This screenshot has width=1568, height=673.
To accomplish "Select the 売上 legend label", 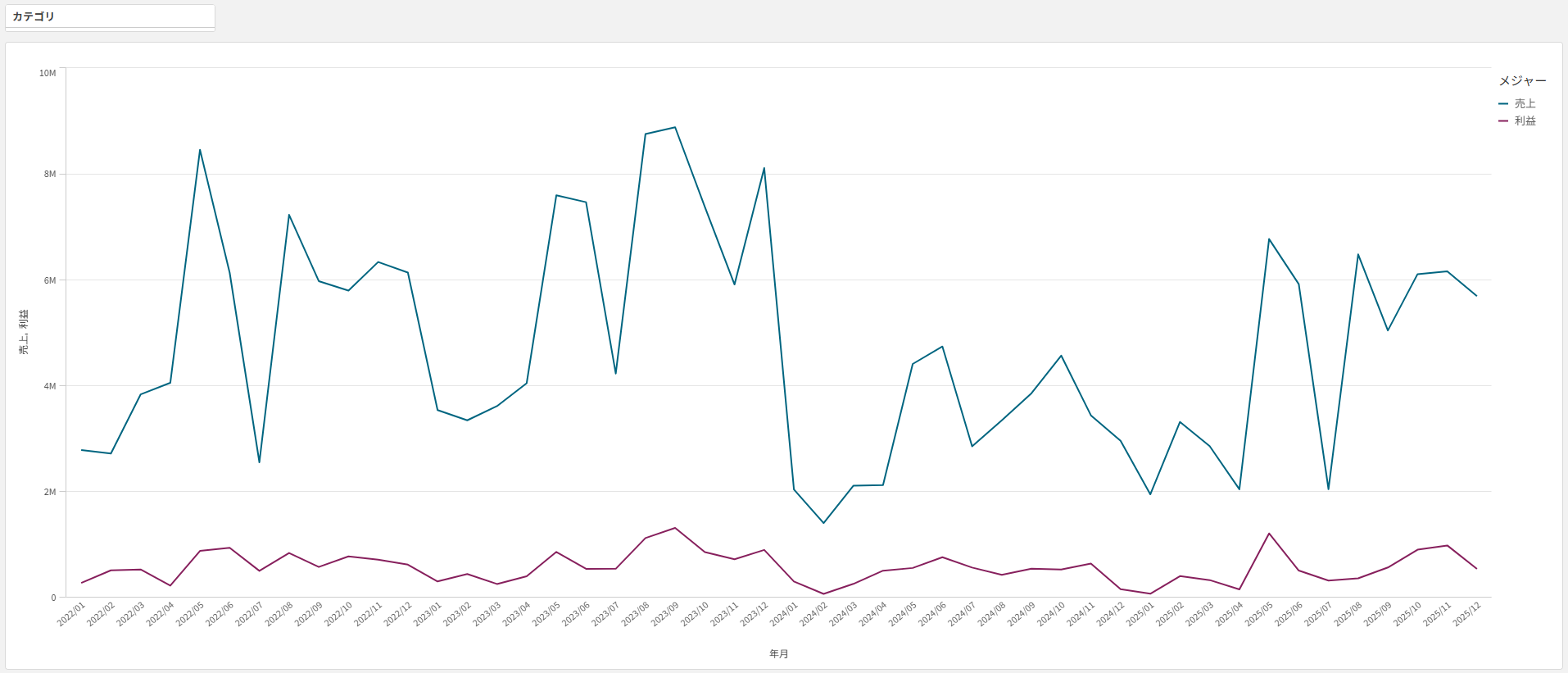I will click(1525, 104).
